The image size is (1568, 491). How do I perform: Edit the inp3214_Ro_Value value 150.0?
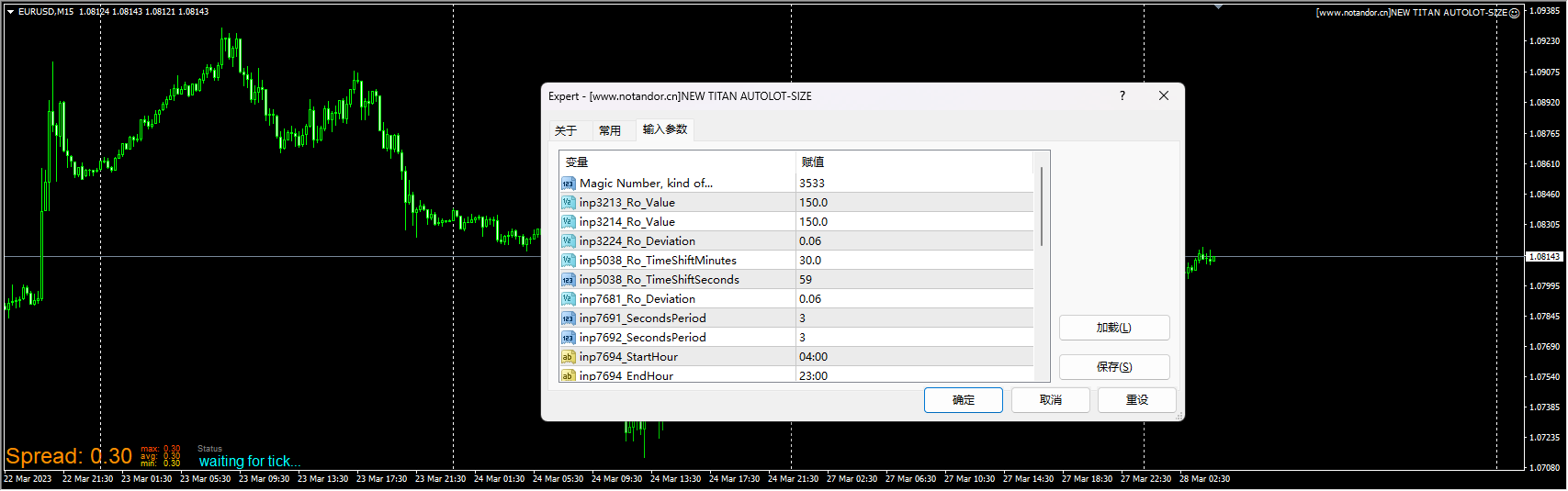click(914, 222)
